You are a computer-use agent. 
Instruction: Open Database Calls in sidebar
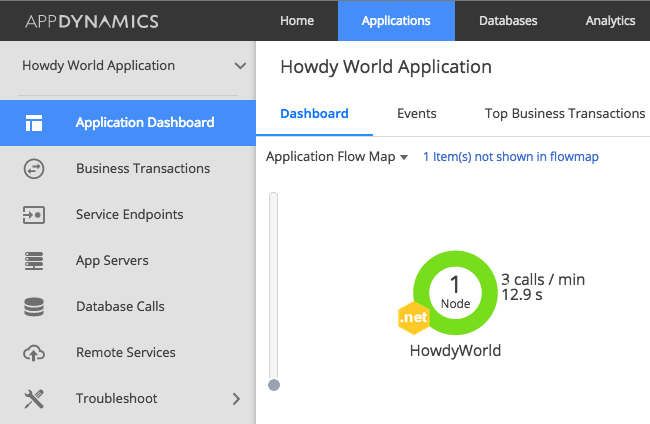(x=128, y=307)
